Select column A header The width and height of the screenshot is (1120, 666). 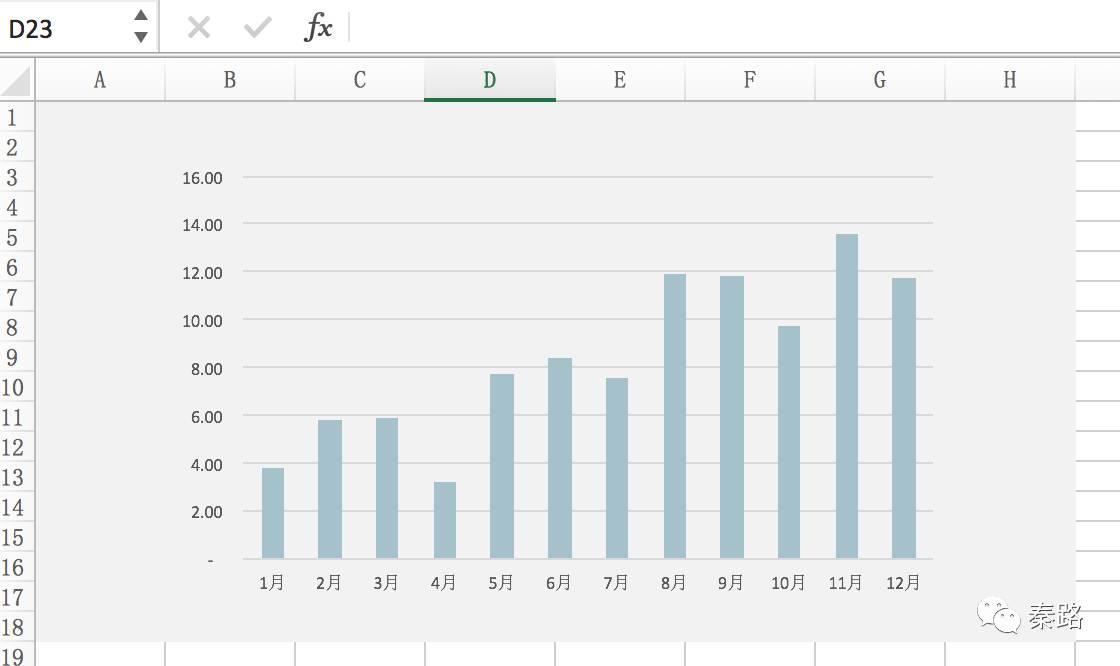(x=100, y=80)
